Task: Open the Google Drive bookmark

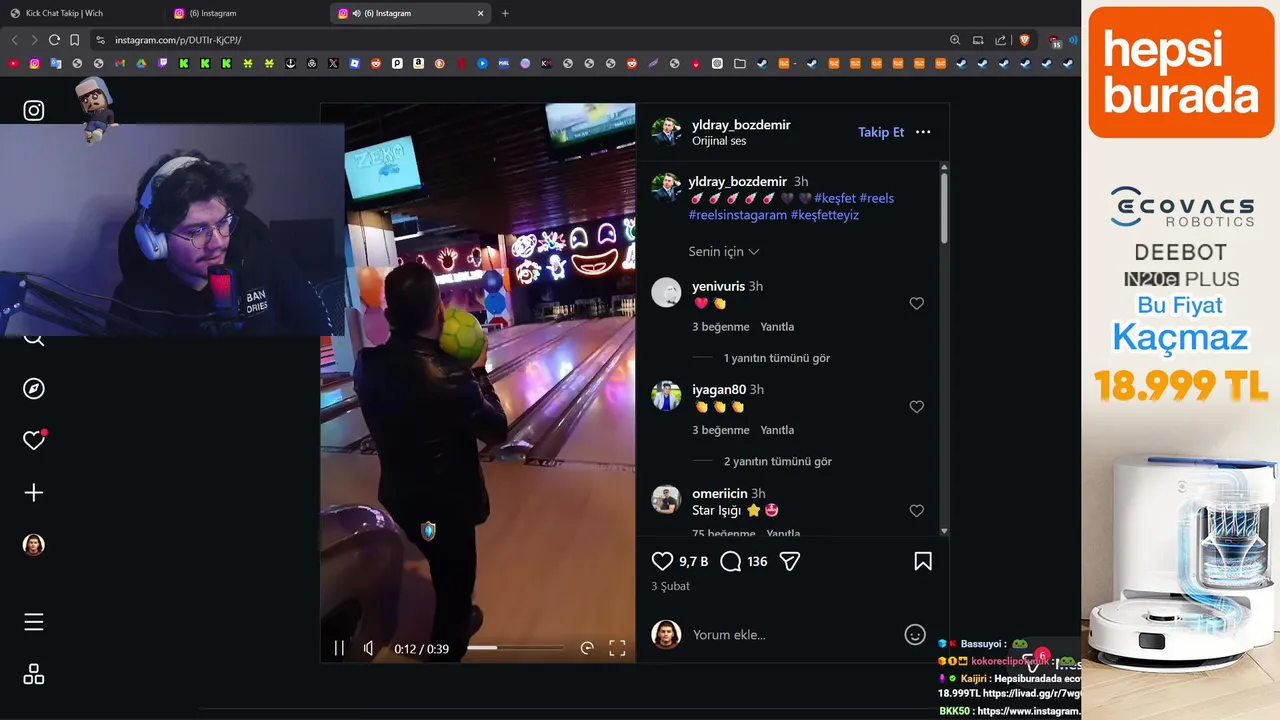Action: pos(141,63)
